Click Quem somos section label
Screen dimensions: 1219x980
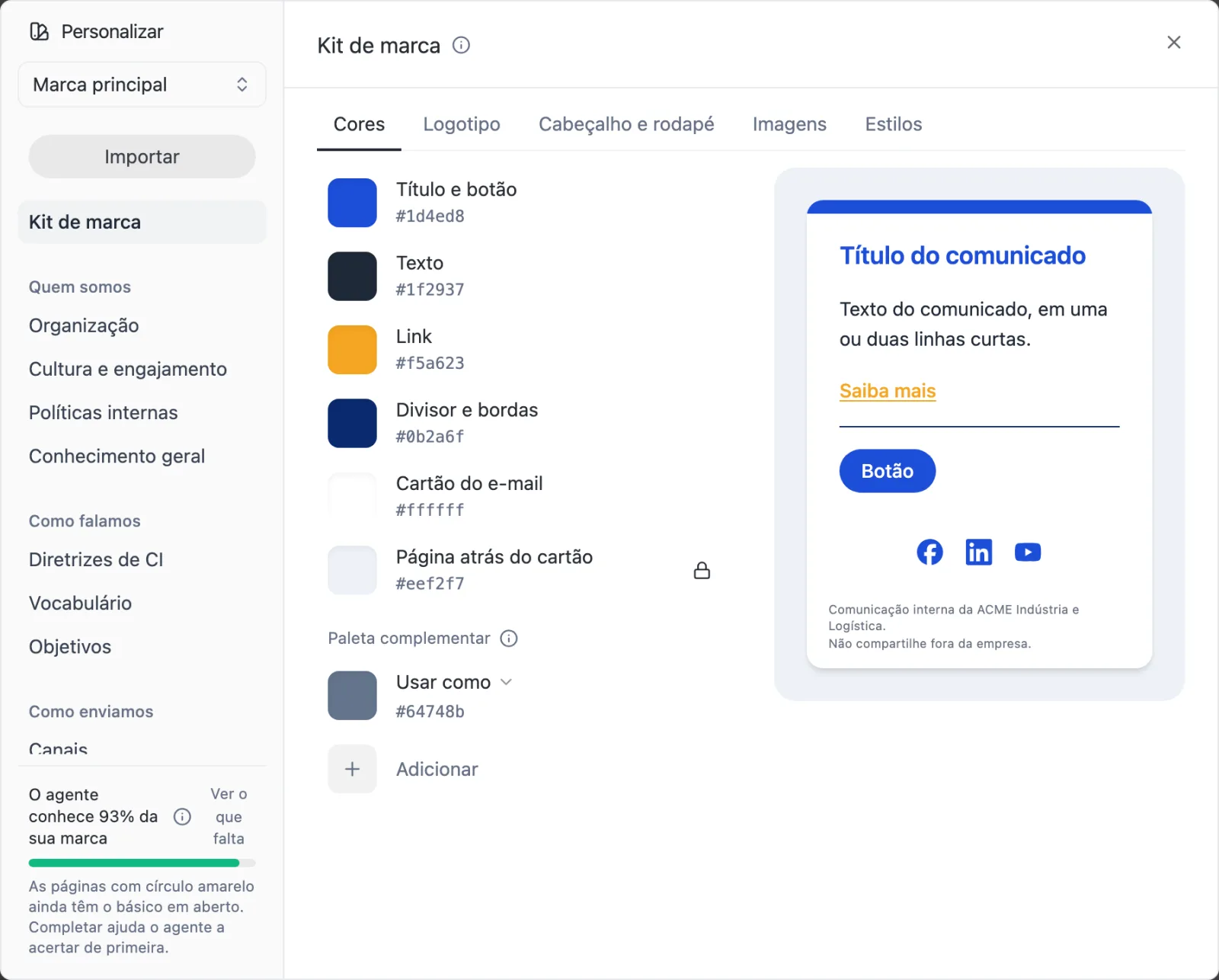click(80, 287)
